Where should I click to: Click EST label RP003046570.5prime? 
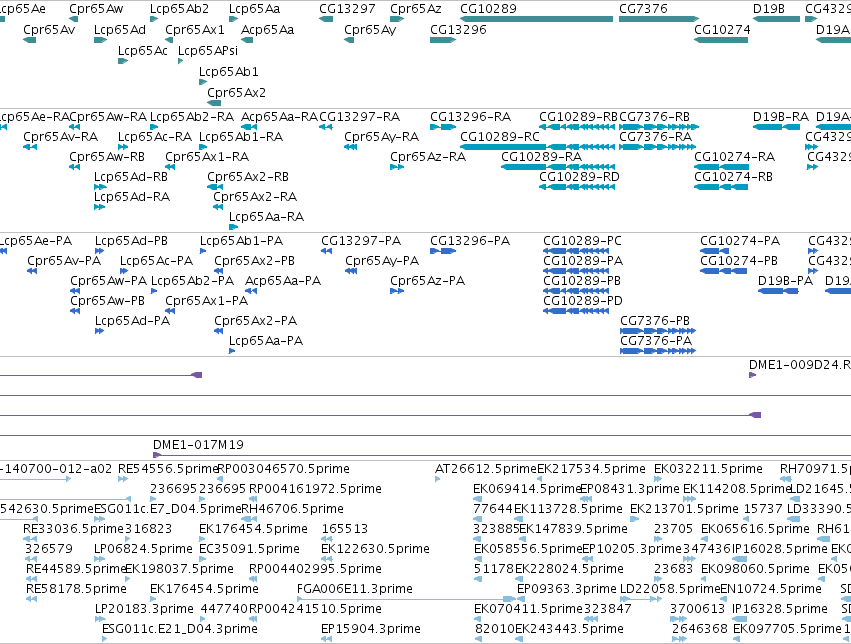[283, 469]
